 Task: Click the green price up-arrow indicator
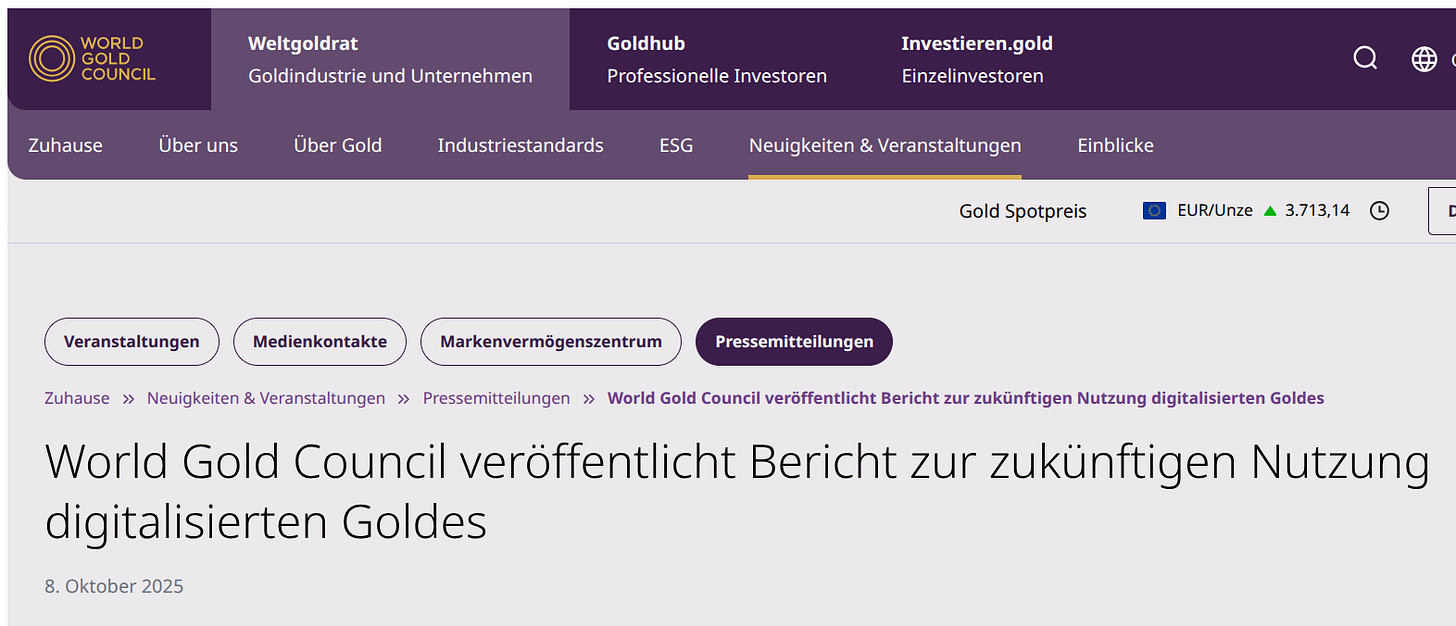tap(1270, 211)
